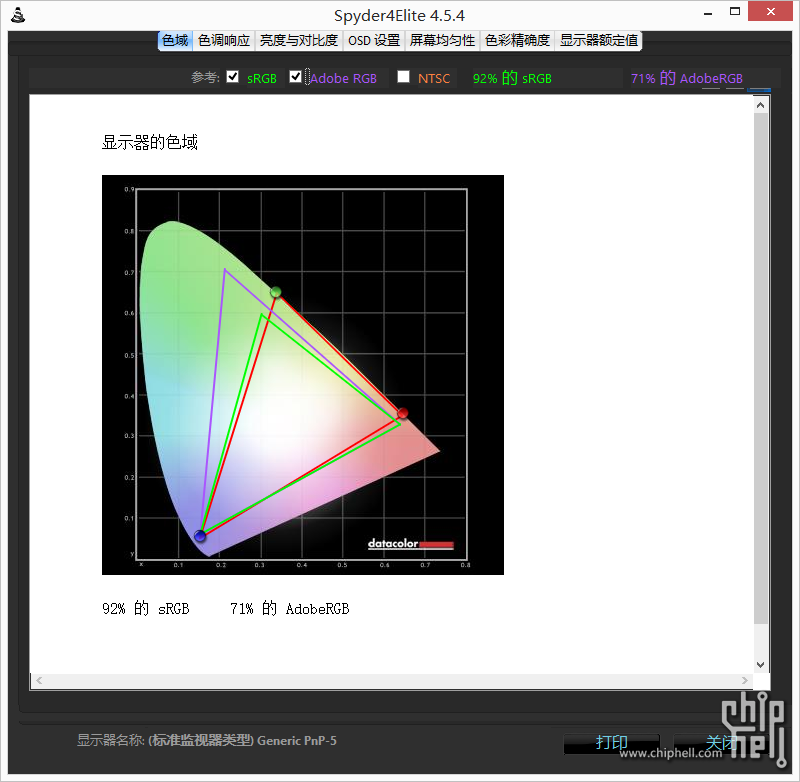Click the purple '71% 的 AdobeRGB' header readout

tap(686, 78)
